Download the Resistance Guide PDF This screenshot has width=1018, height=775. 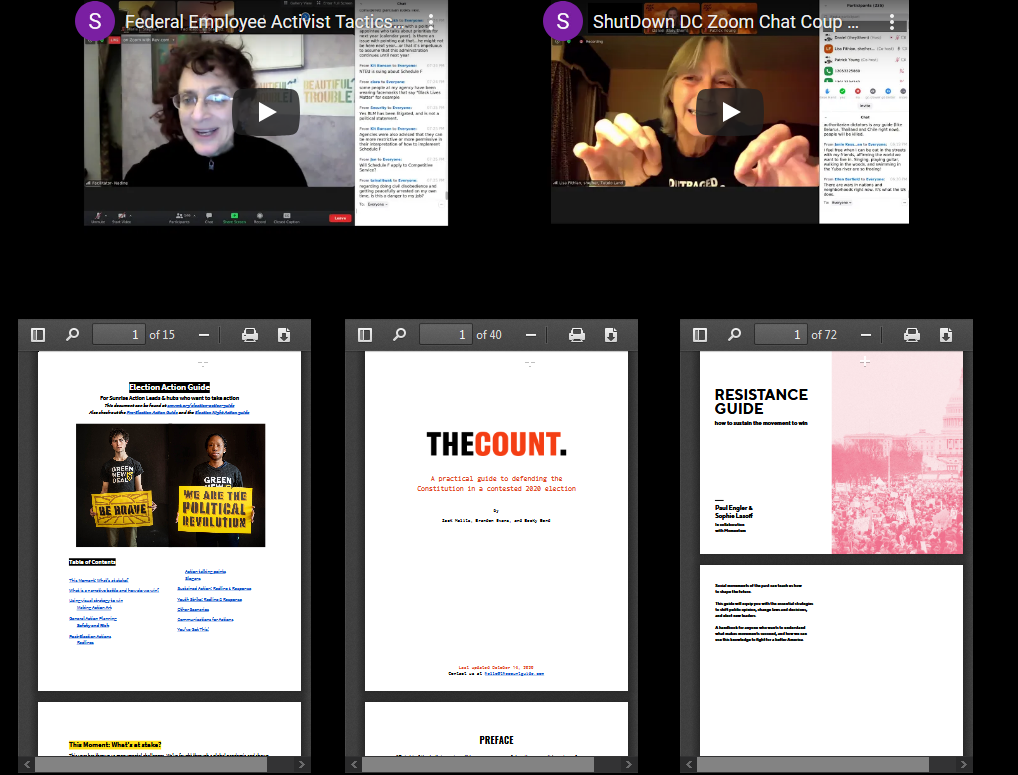point(946,335)
